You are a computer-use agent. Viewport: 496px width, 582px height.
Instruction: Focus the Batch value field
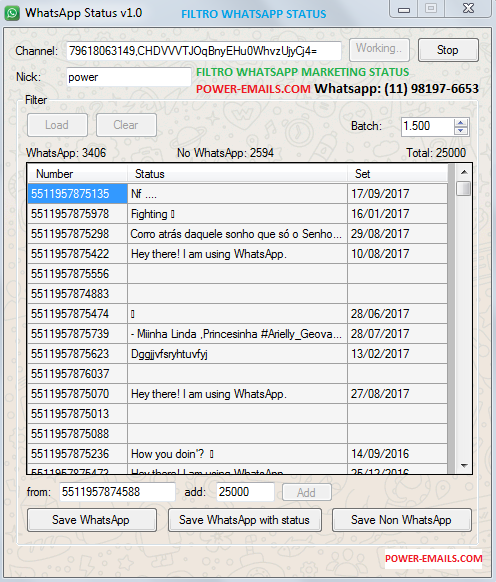(427, 127)
